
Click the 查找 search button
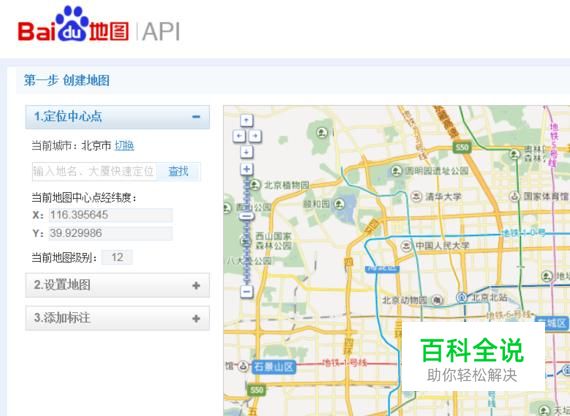[x=178, y=171]
